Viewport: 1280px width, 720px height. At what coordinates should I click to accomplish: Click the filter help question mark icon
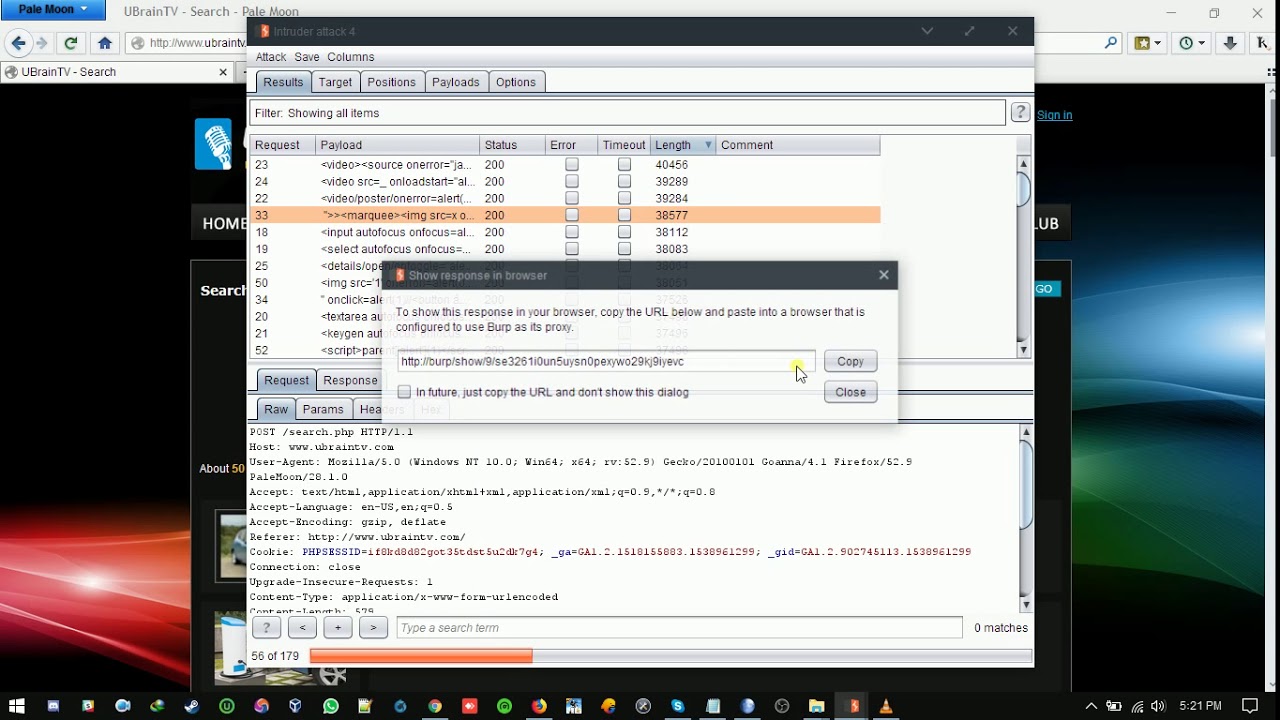pyautogui.click(x=1020, y=112)
